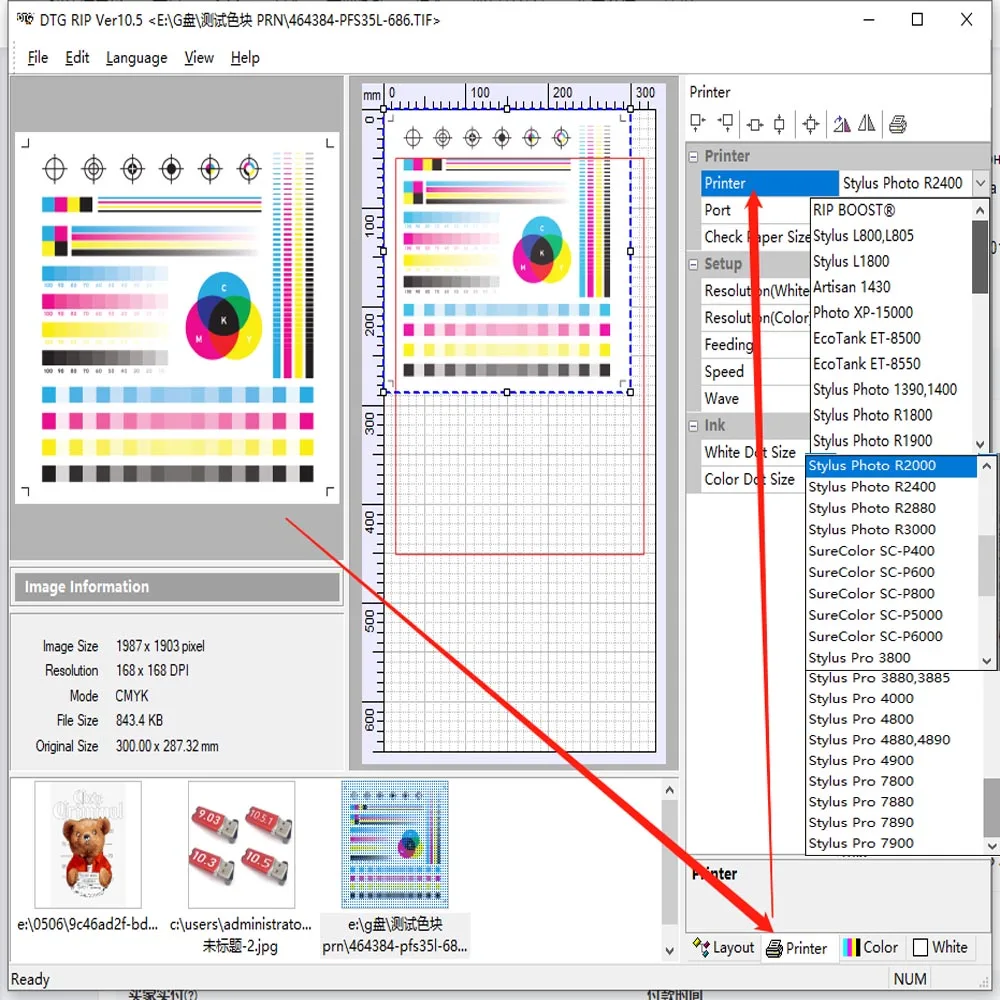Choose Stylus Pro 4880,4890 printer
Viewport: 1000px width, 1000px height.
click(x=895, y=740)
